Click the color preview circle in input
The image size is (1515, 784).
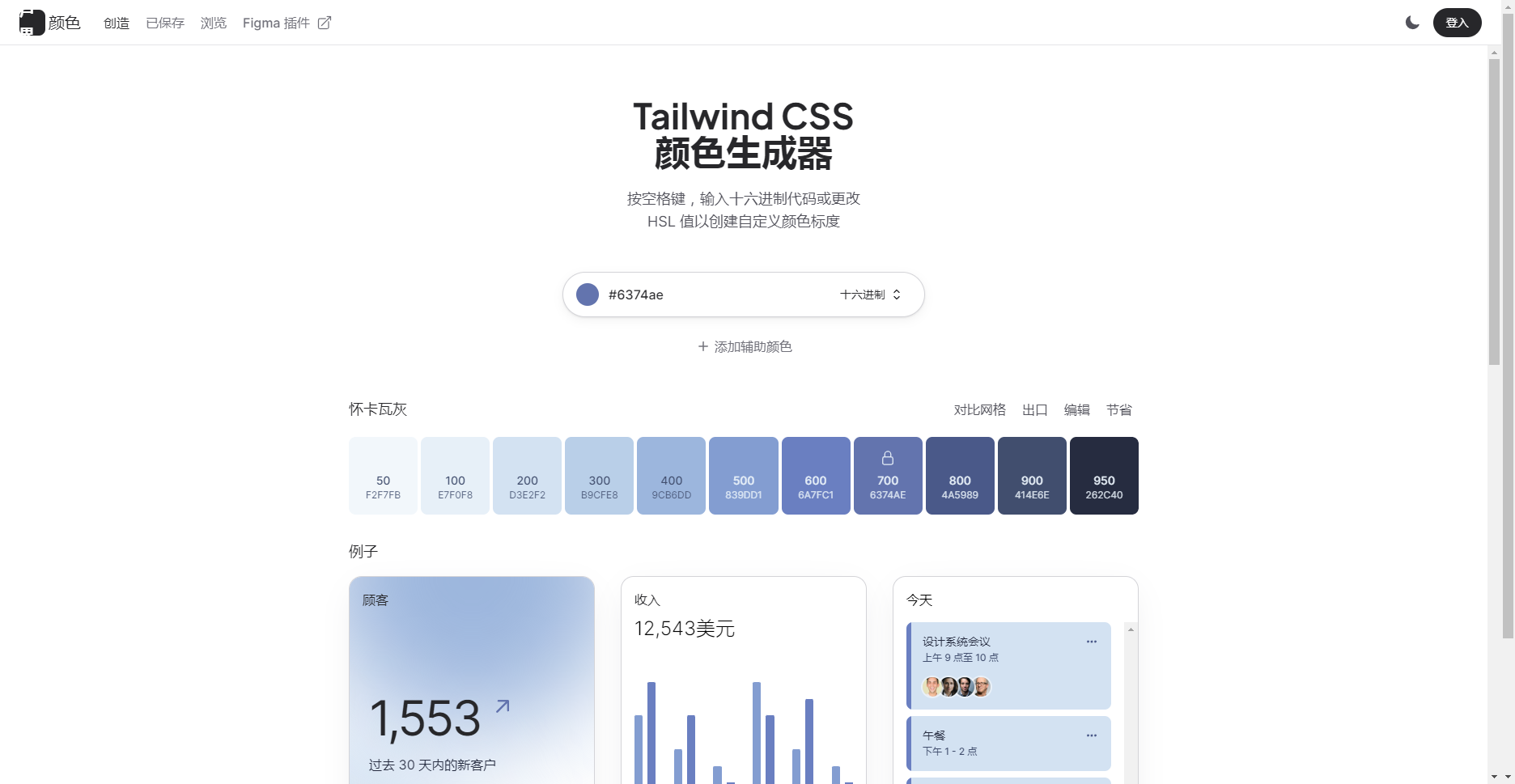coord(588,295)
